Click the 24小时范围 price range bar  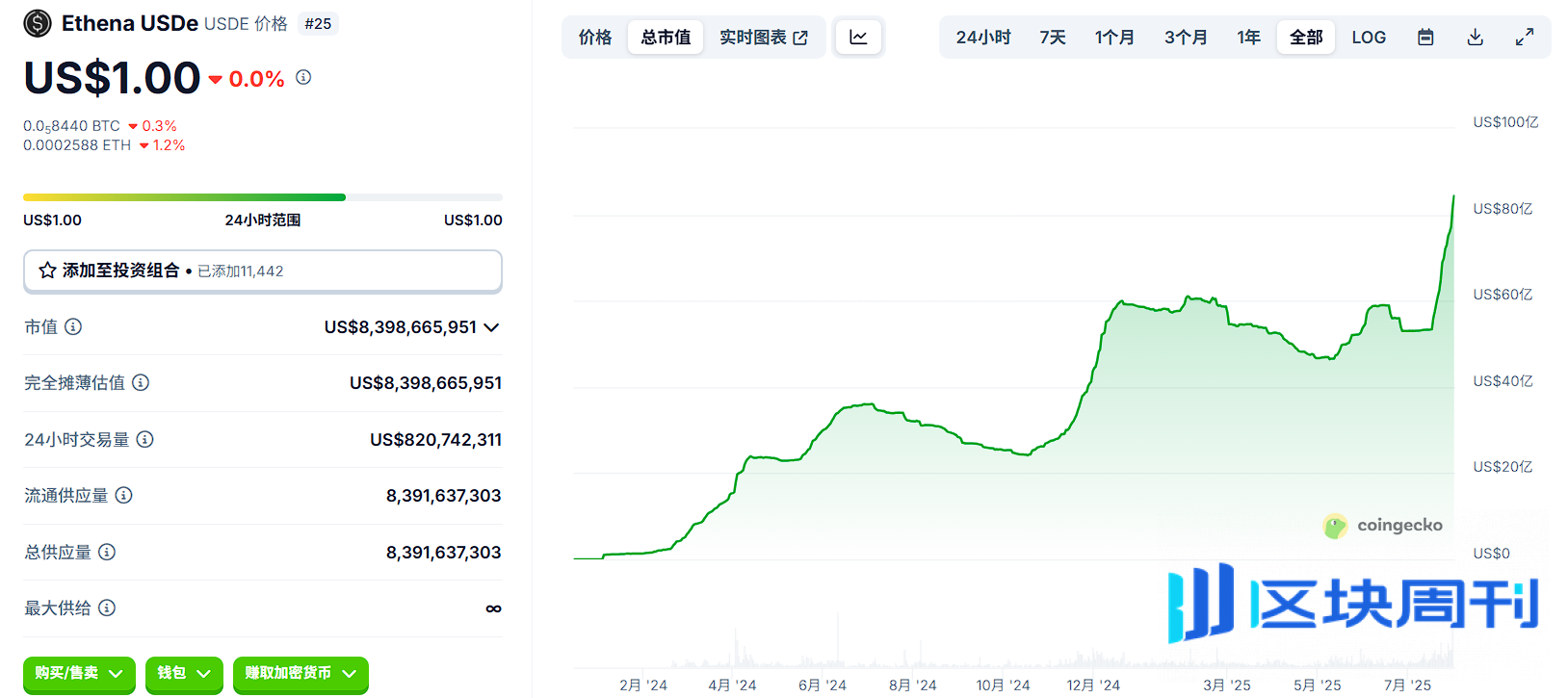(x=263, y=197)
